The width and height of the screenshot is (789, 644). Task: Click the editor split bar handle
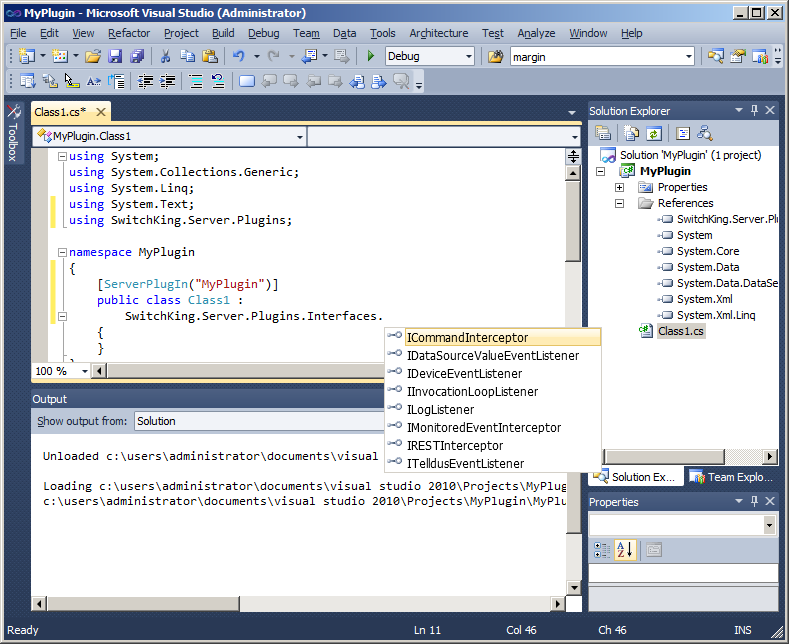(573, 156)
